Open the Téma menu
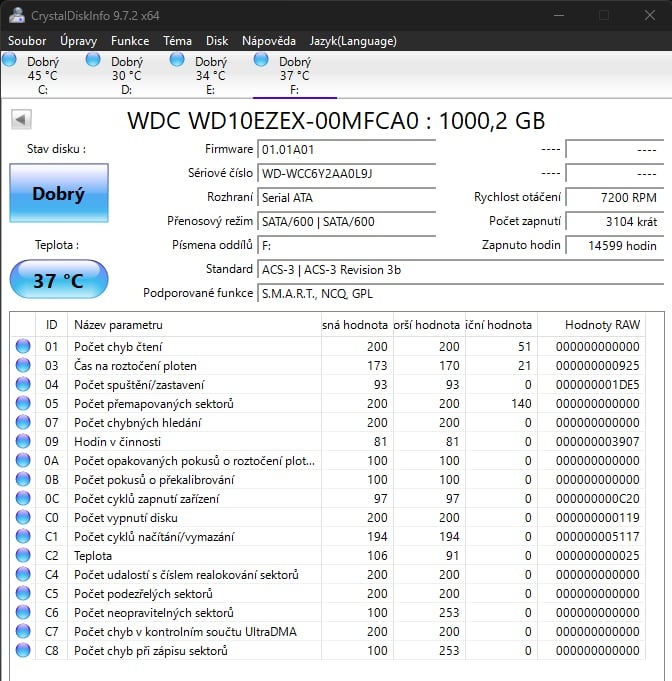 point(177,41)
